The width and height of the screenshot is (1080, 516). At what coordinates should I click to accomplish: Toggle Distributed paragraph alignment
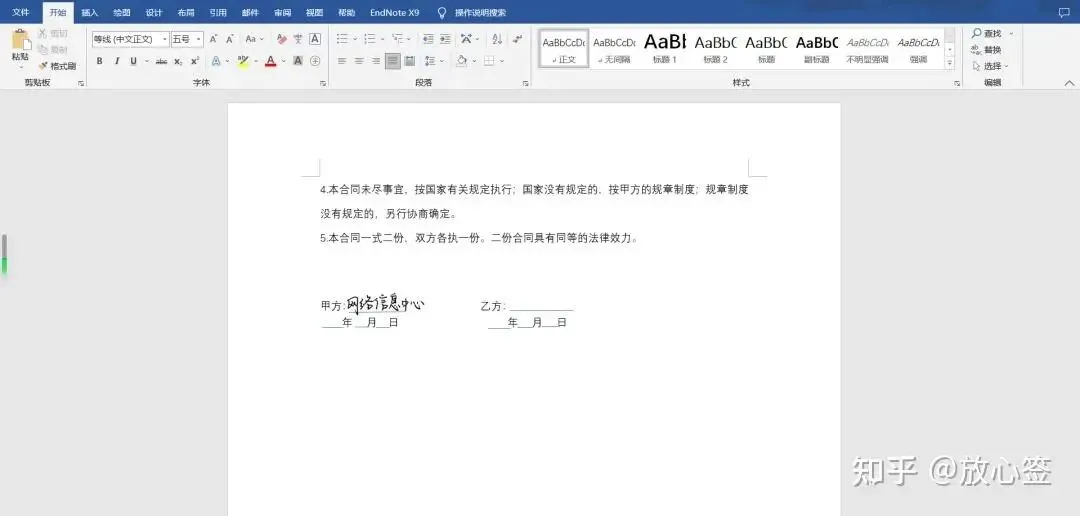pyautogui.click(x=410, y=61)
